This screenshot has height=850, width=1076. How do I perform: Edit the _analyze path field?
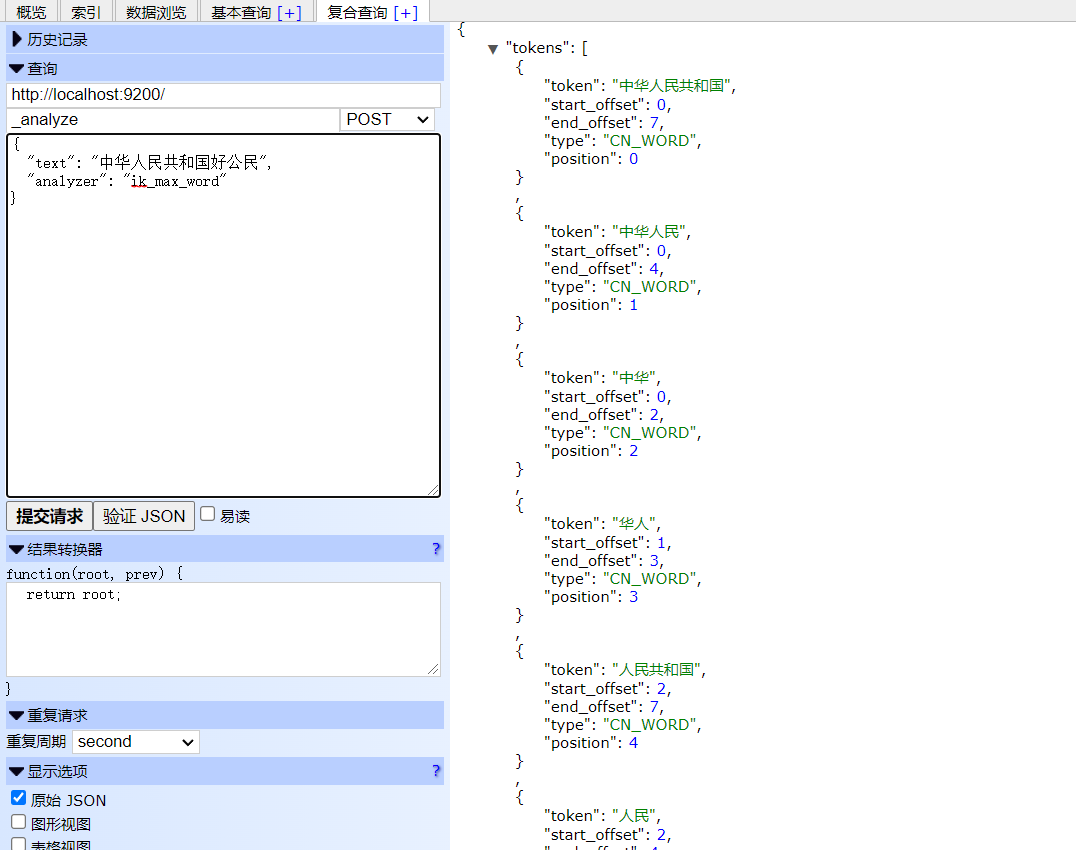pyautogui.click(x=173, y=119)
